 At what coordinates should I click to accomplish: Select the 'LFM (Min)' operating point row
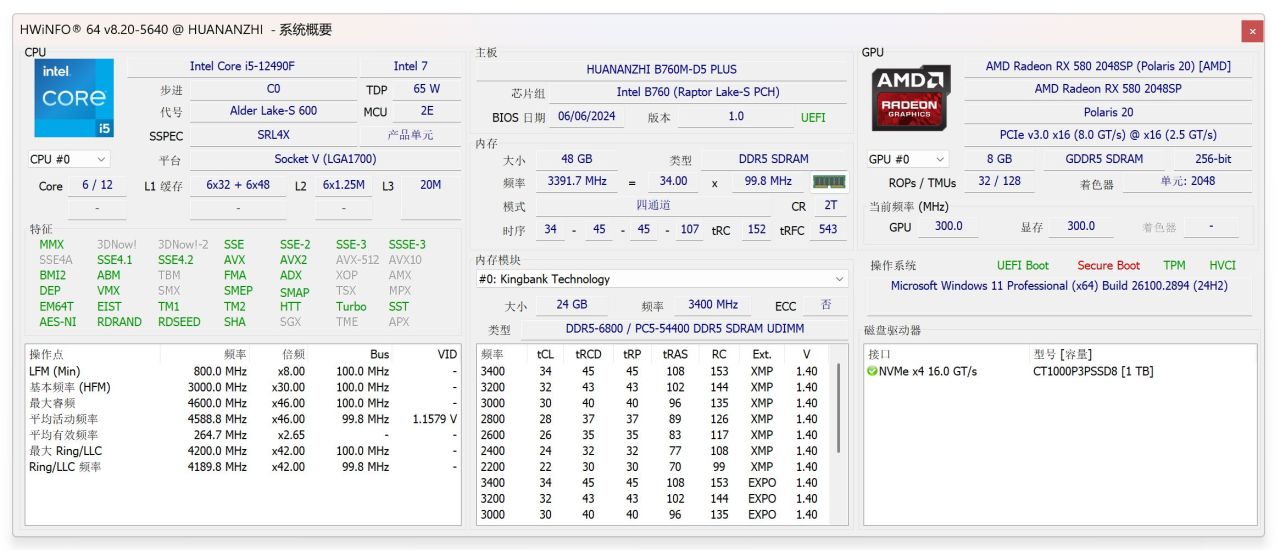point(243,371)
